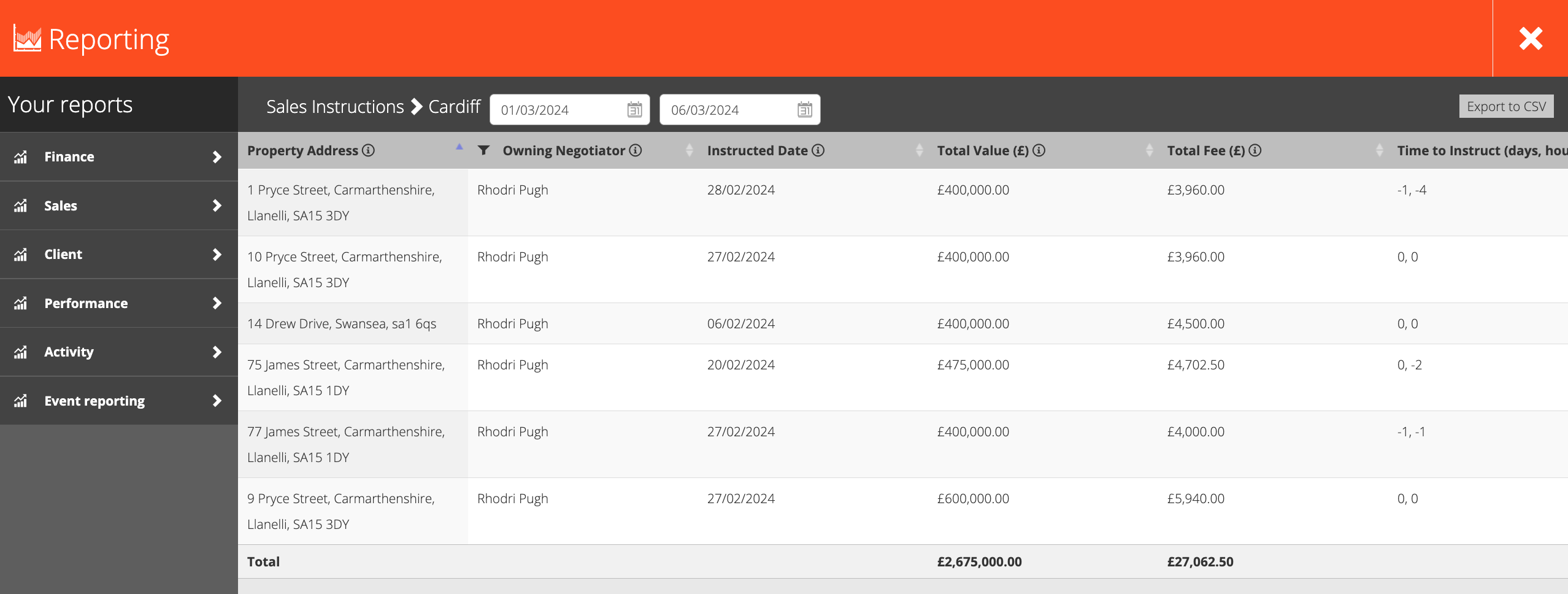Screen dimensions: 1568x594
Task: Close the Reporting panel with the X
Action: click(x=1531, y=39)
